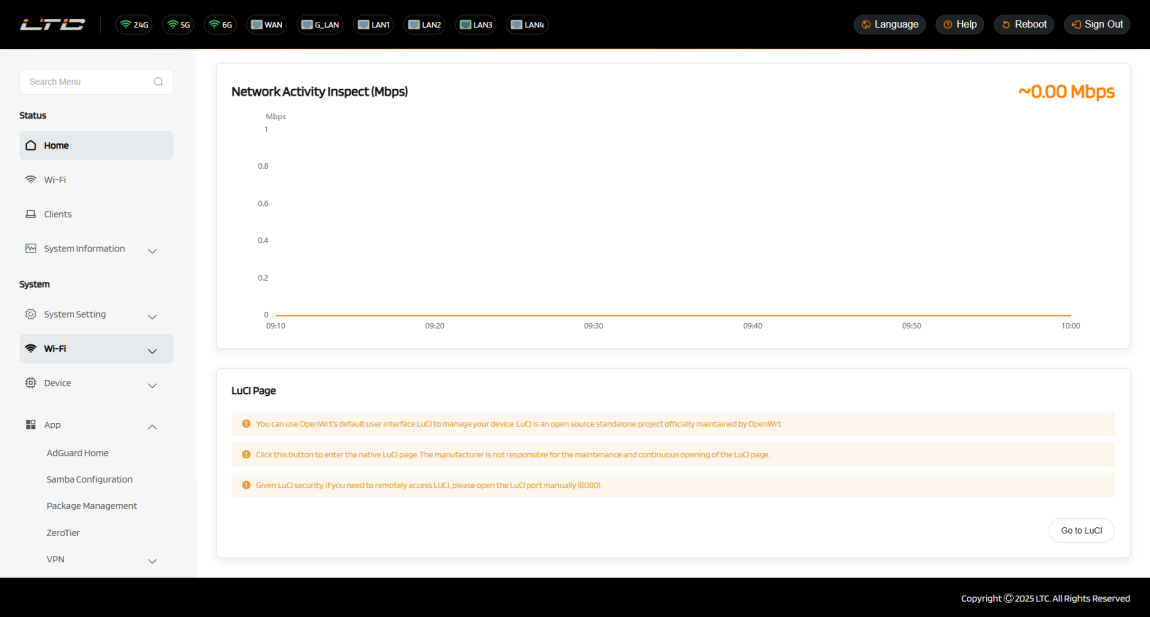Screen dimensions: 1150x617
Task: Click the 6G Wi-Fi status indicator
Action: click(220, 24)
